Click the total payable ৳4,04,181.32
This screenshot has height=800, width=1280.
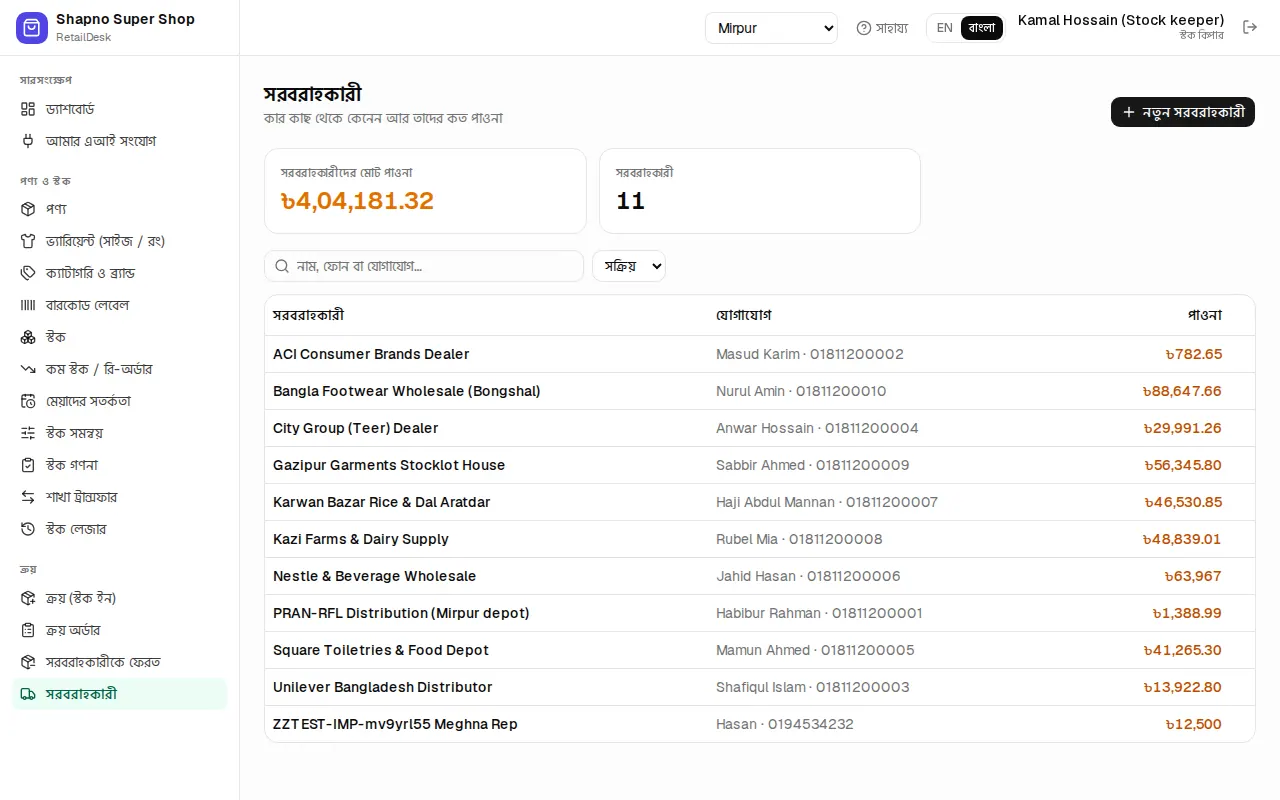coord(357,201)
